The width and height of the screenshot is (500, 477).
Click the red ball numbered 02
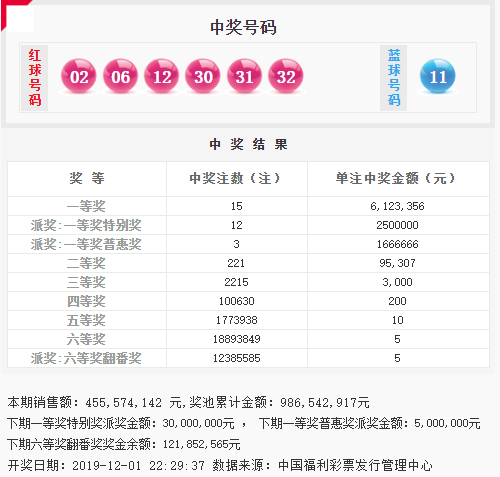[x=79, y=76]
